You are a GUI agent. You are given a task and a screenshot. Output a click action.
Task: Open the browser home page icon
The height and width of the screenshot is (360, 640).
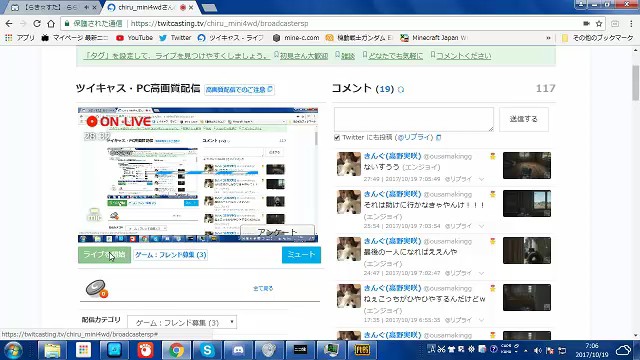[x=51, y=24]
